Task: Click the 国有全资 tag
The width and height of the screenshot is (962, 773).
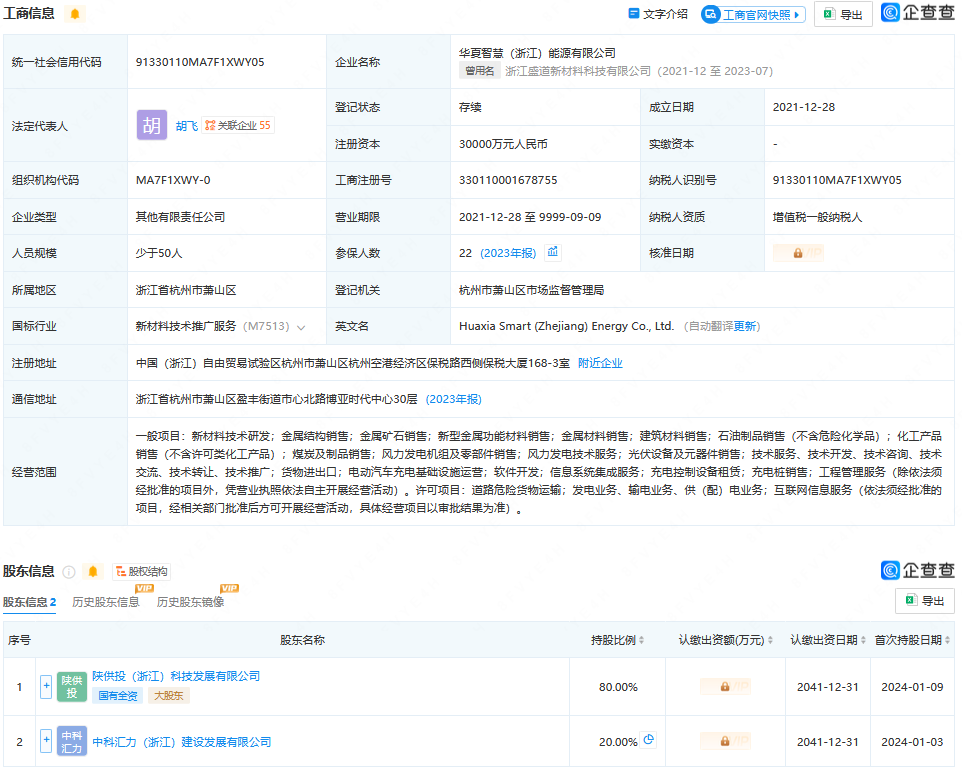Action: [118, 696]
